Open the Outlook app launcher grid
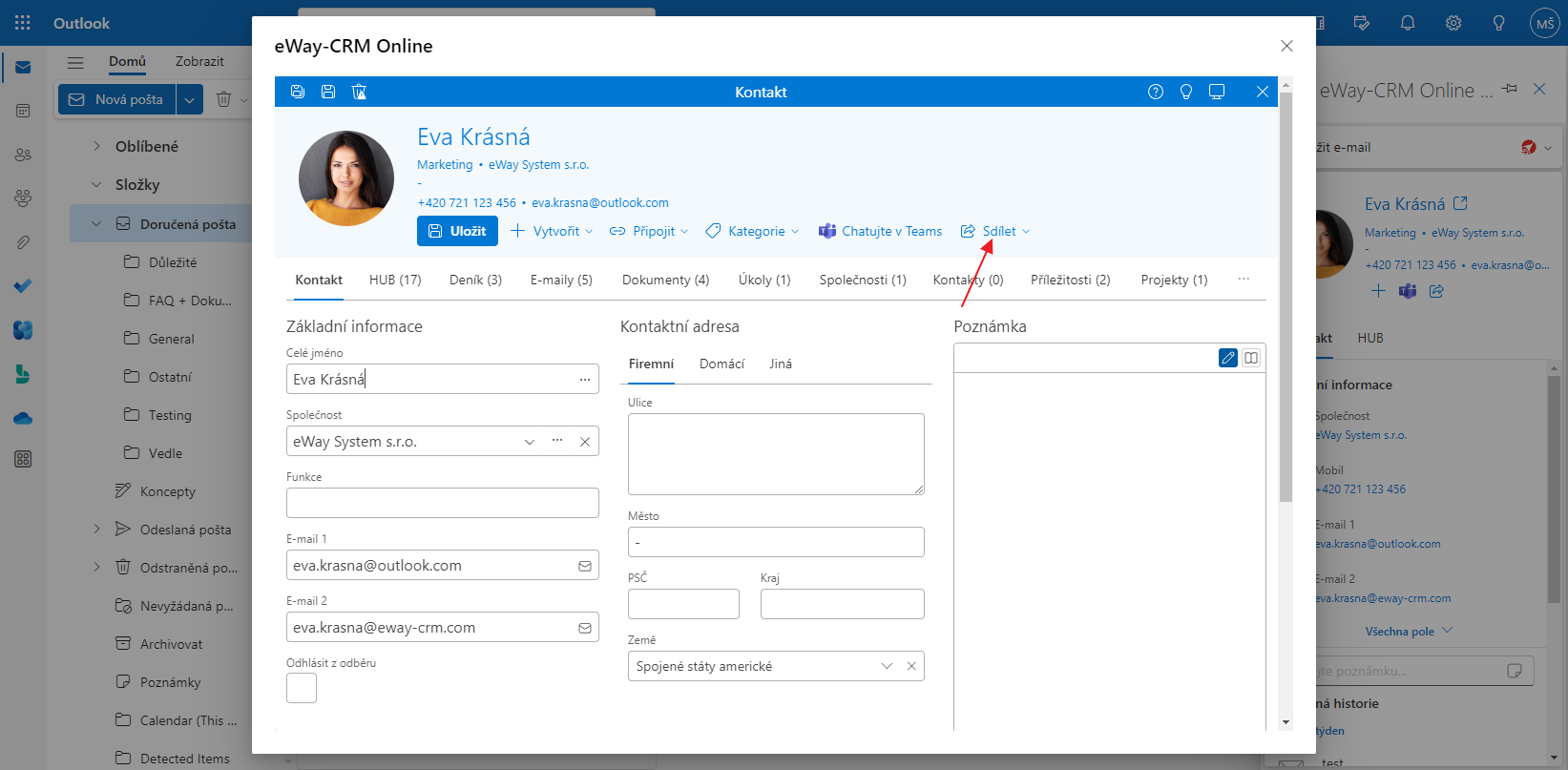Image resolution: width=1568 pixels, height=770 pixels. [23, 23]
